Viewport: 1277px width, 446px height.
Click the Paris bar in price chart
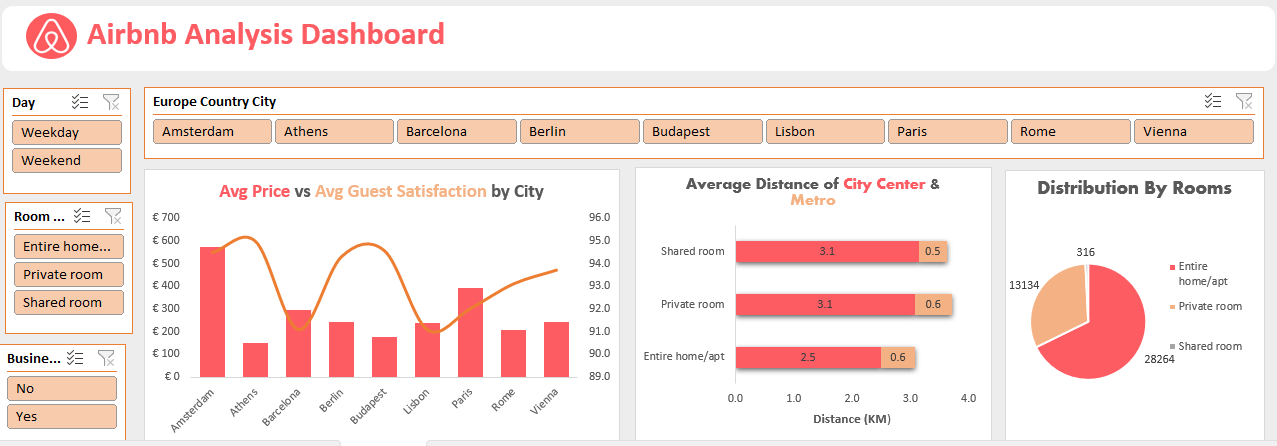[470, 332]
